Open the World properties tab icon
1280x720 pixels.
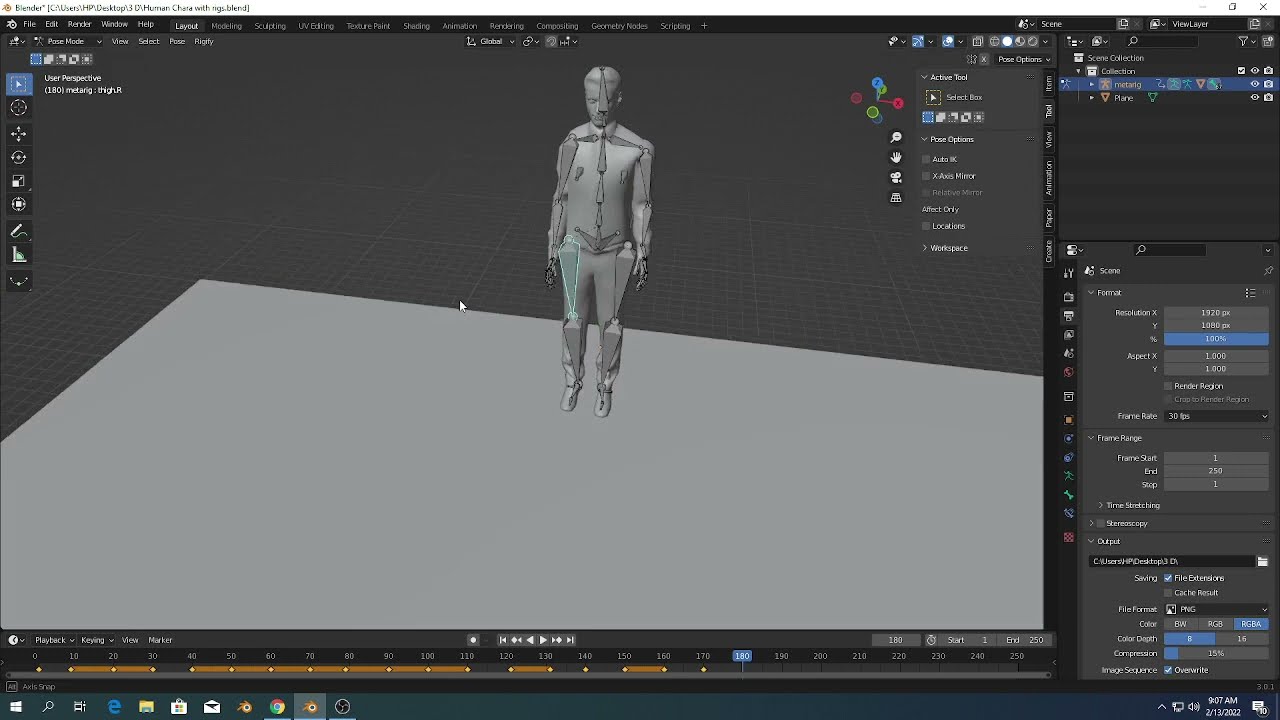tap(1069, 372)
